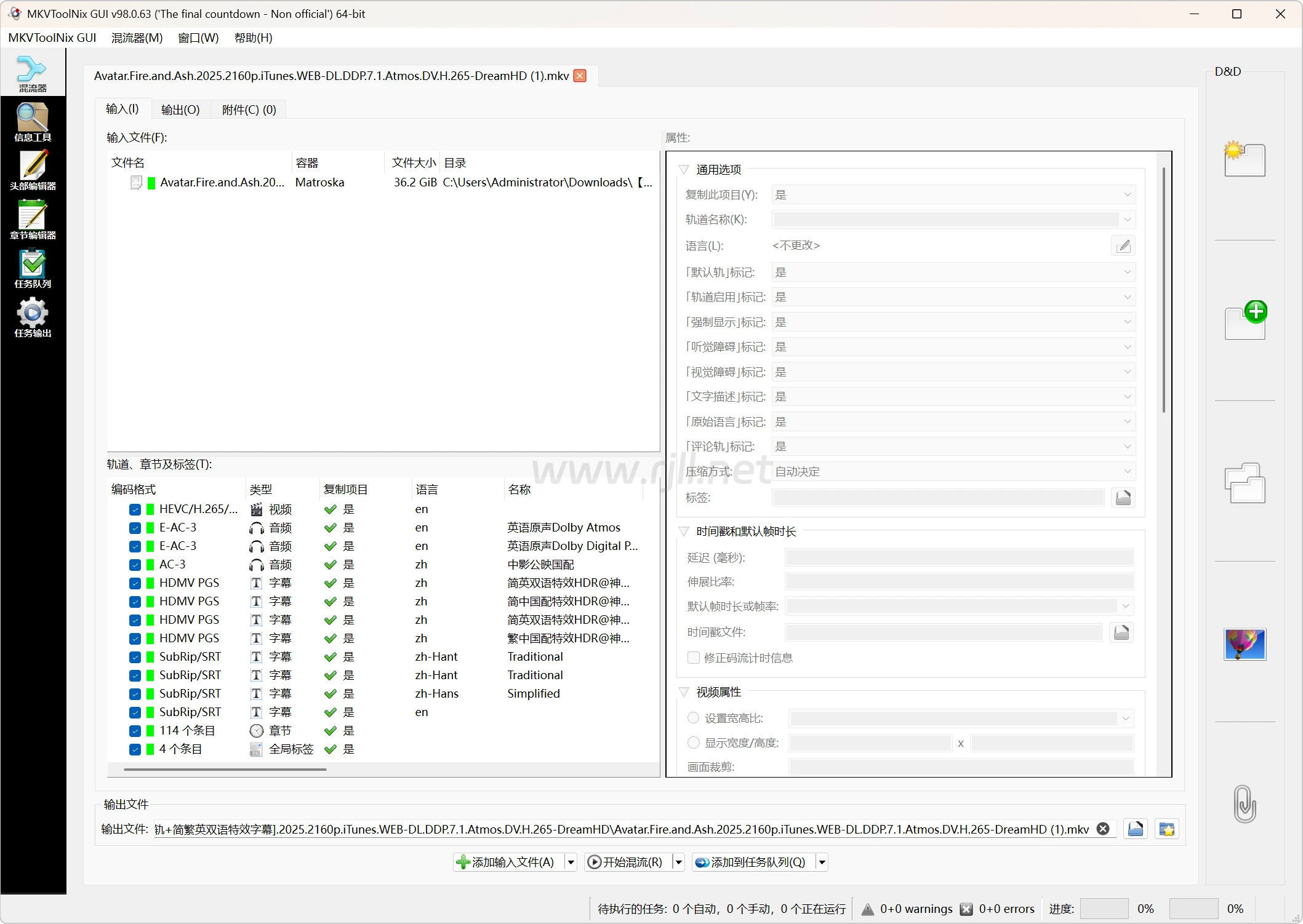
Task: Collapse the 通用选项 section
Action: click(x=684, y=169)
